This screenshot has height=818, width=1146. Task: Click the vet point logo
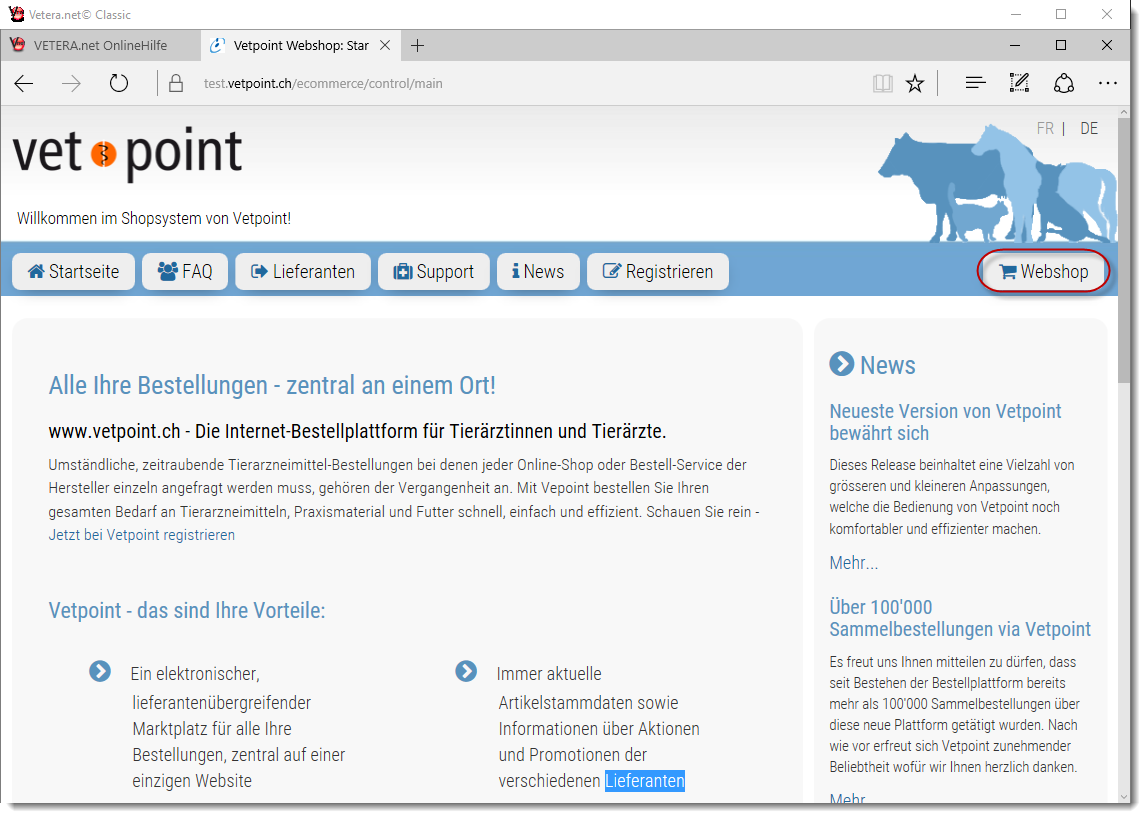click(x=127, y=154)
